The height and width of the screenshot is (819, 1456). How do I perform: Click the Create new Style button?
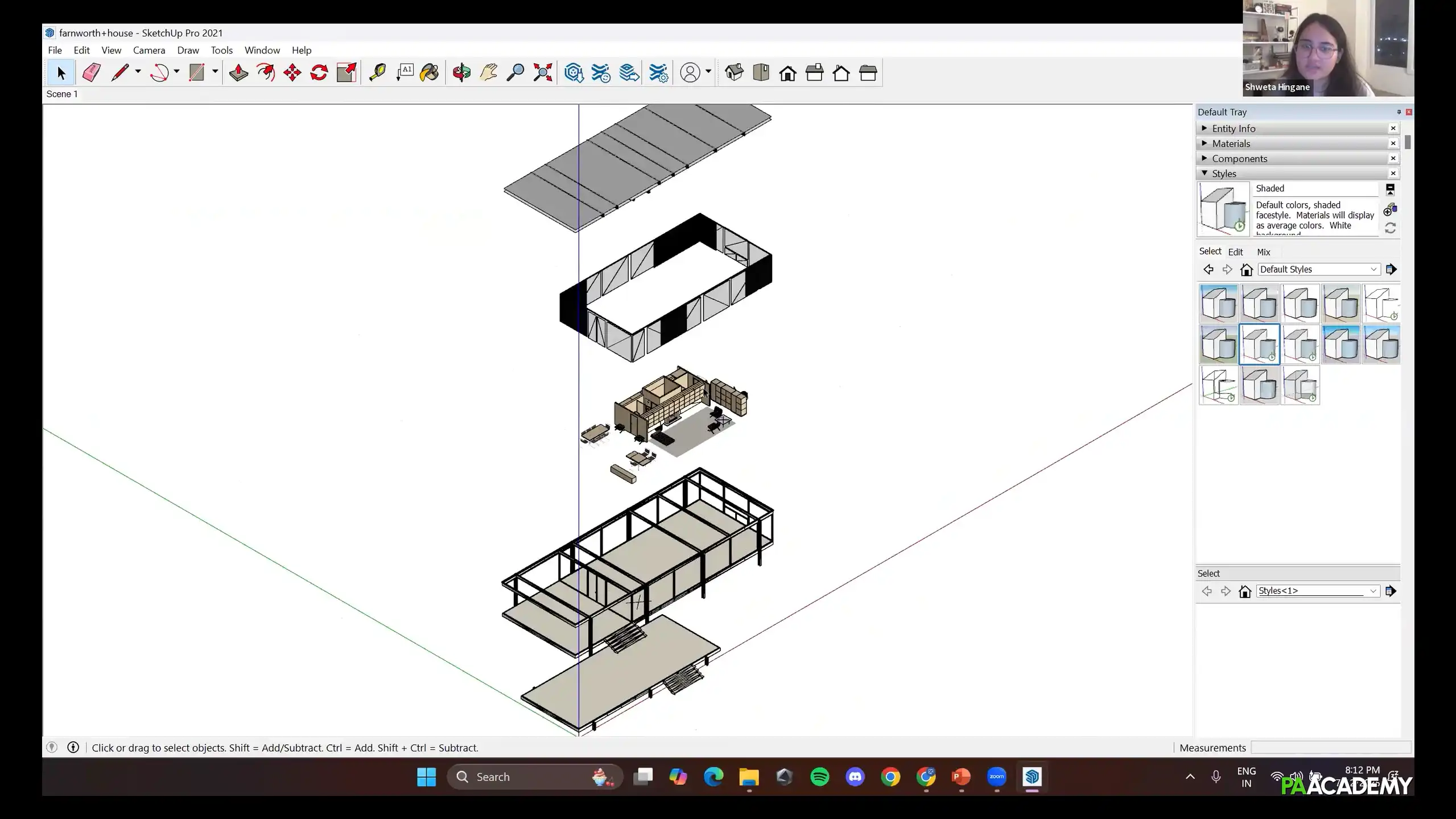(x=1390, y=209)
